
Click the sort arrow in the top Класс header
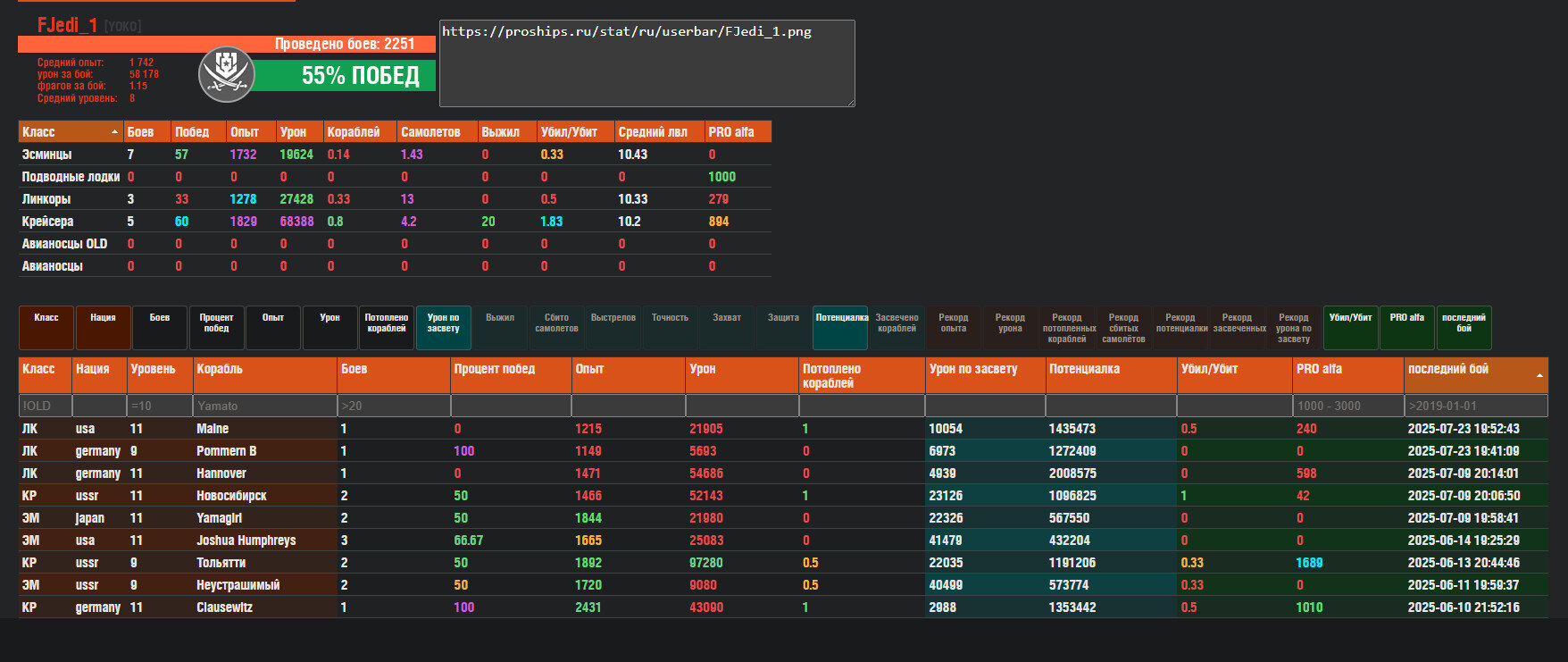[x=114, y=132]
